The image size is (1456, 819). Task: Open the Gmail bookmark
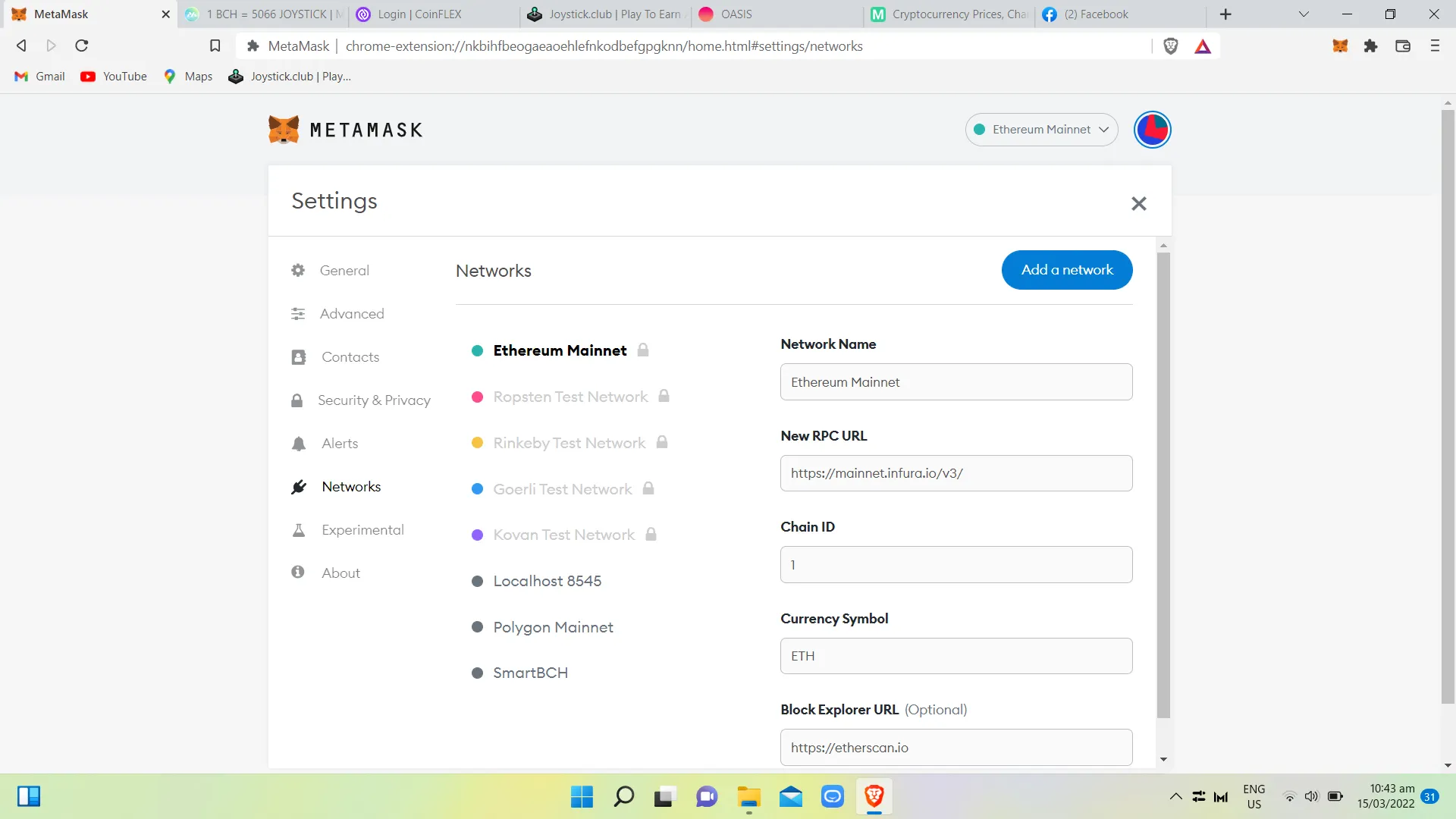(x=39, y=77)
